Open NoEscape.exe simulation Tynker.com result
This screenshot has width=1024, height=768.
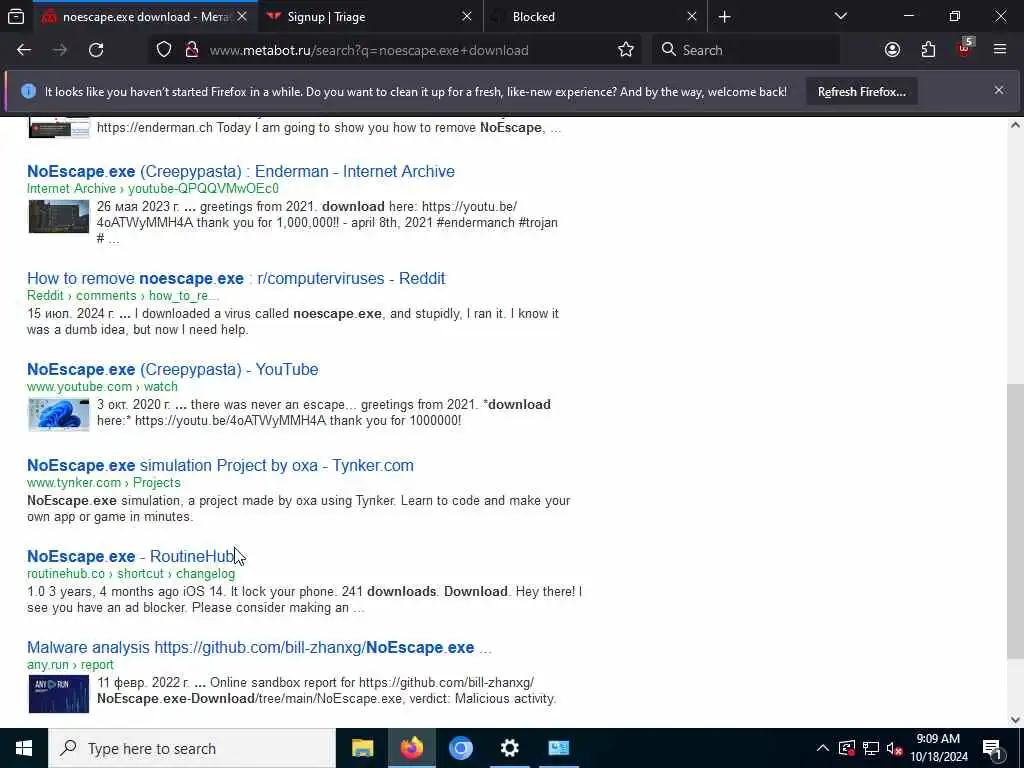pos(220,465)
